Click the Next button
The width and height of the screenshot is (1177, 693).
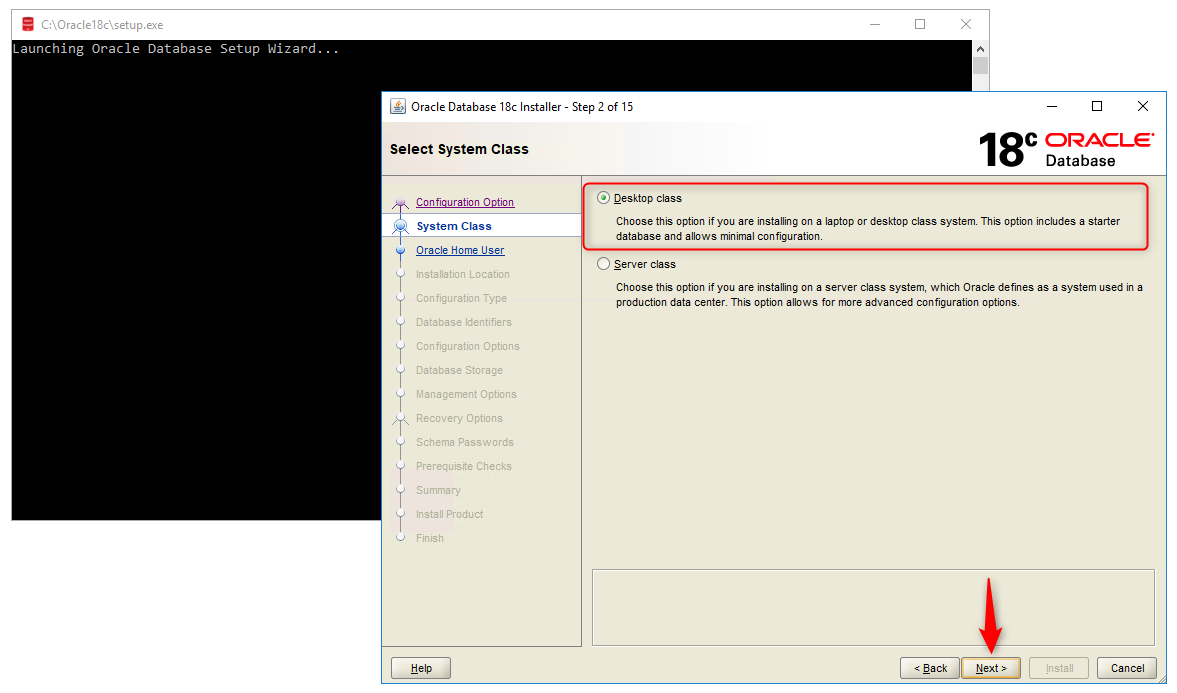pyautogui.click(x=991, y=668)
